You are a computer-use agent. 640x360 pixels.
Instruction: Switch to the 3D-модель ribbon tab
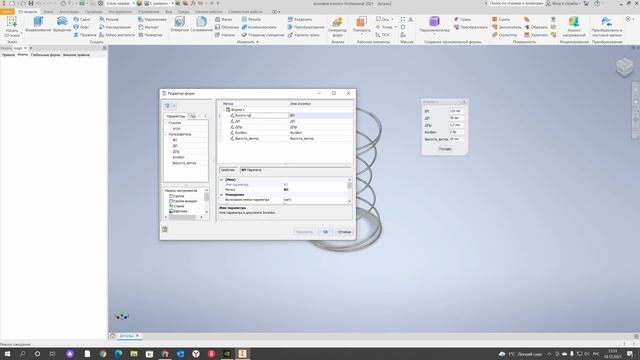pos(27,11)
